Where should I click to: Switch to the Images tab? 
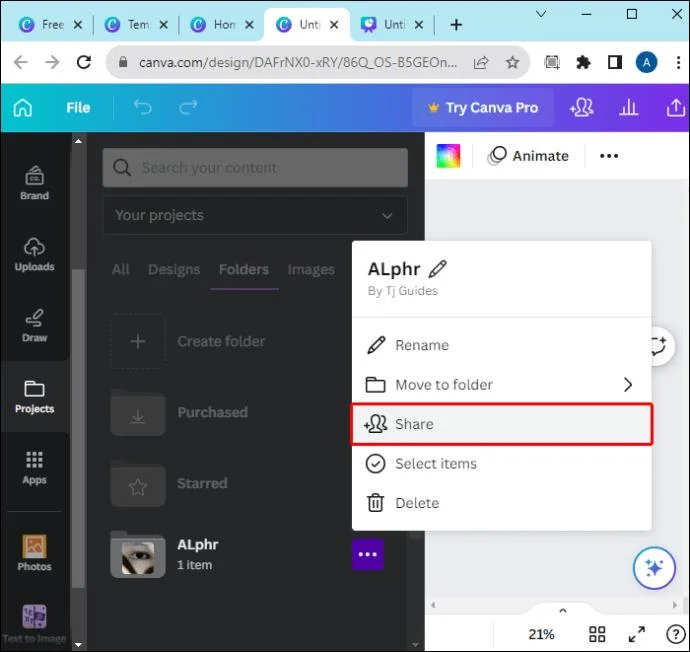tap(311, 269)
